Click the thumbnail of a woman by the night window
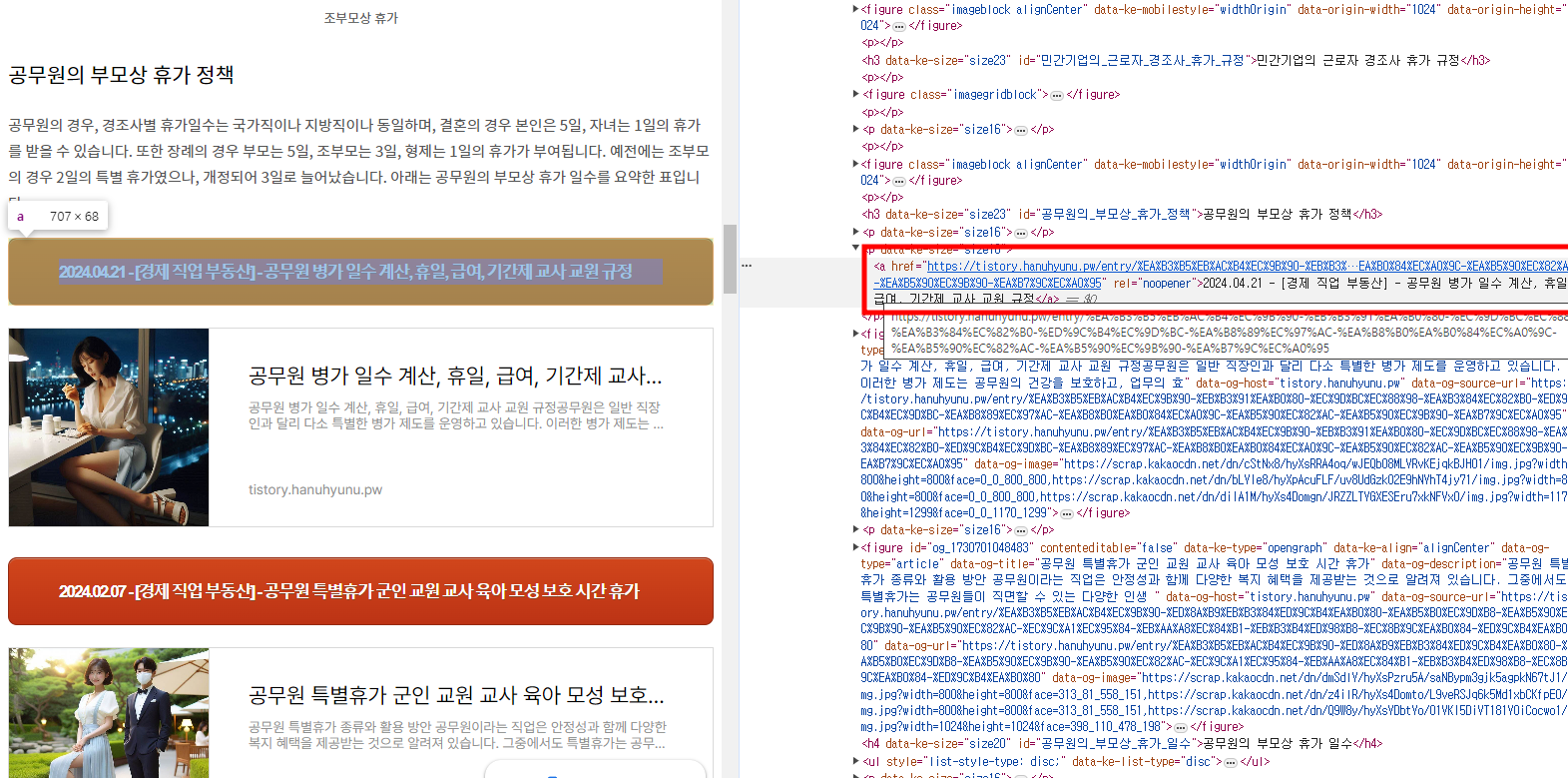1568x778 pixels. pyautogui.click(x=109, y=427)
